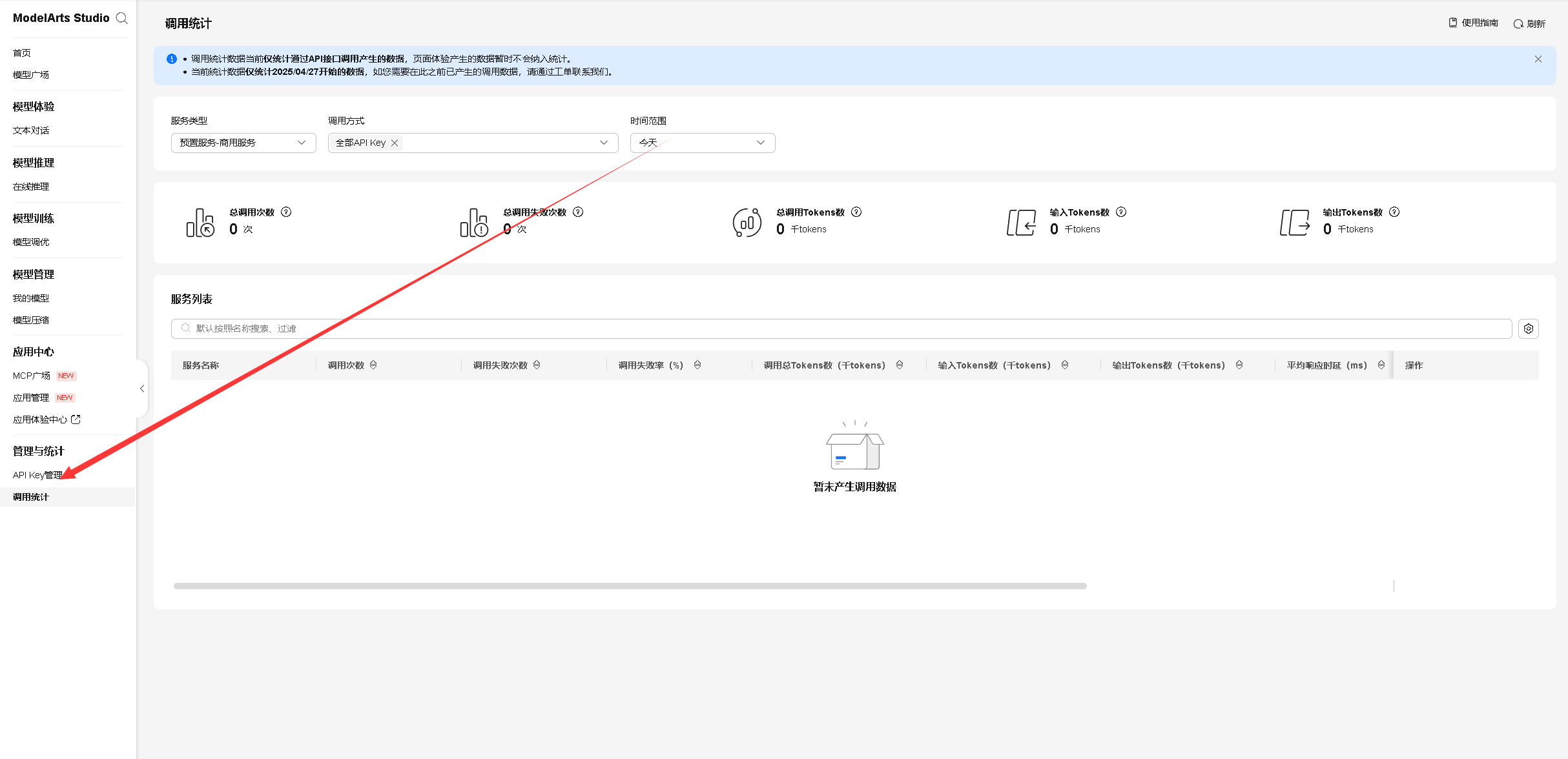Screen dimensions: 1568x759
Task: Remove the 全部API Key tag
Action: [x=395, y=143]
